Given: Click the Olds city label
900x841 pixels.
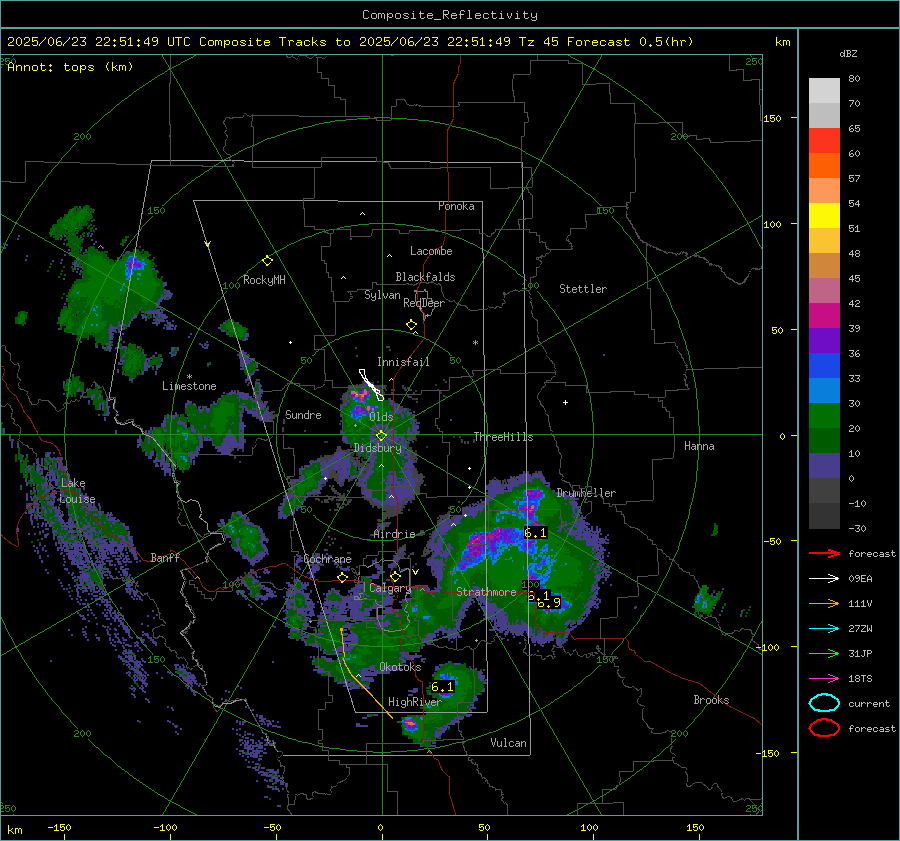Looking at the screenshot, I should (381, 417).
